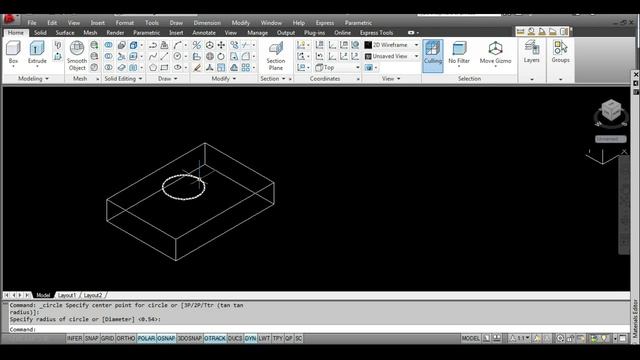Expand the View panel
This screenshot has height=360, width=640.
coord(391,78)
